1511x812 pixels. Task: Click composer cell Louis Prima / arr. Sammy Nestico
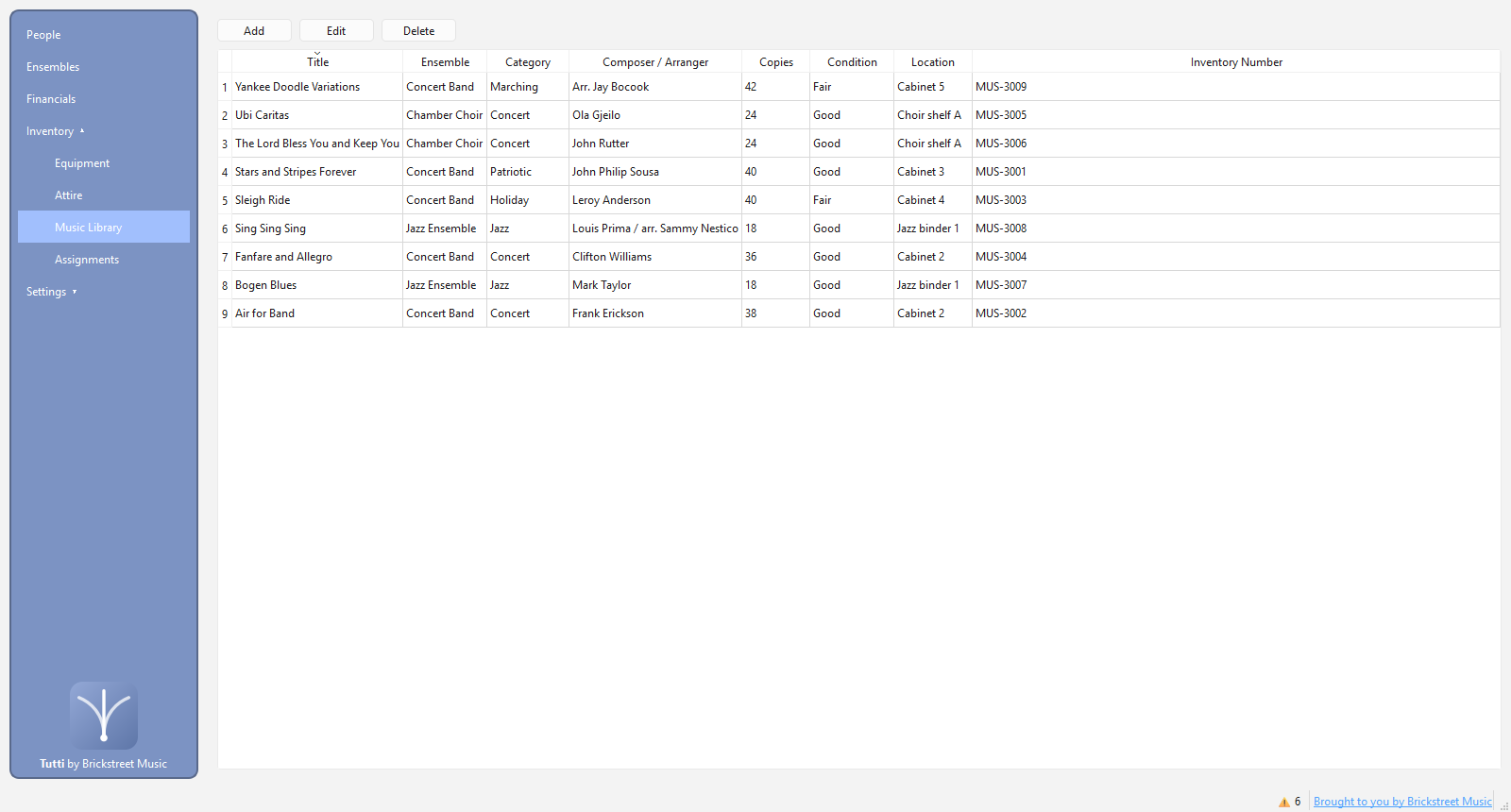click(x=655, y=228)
